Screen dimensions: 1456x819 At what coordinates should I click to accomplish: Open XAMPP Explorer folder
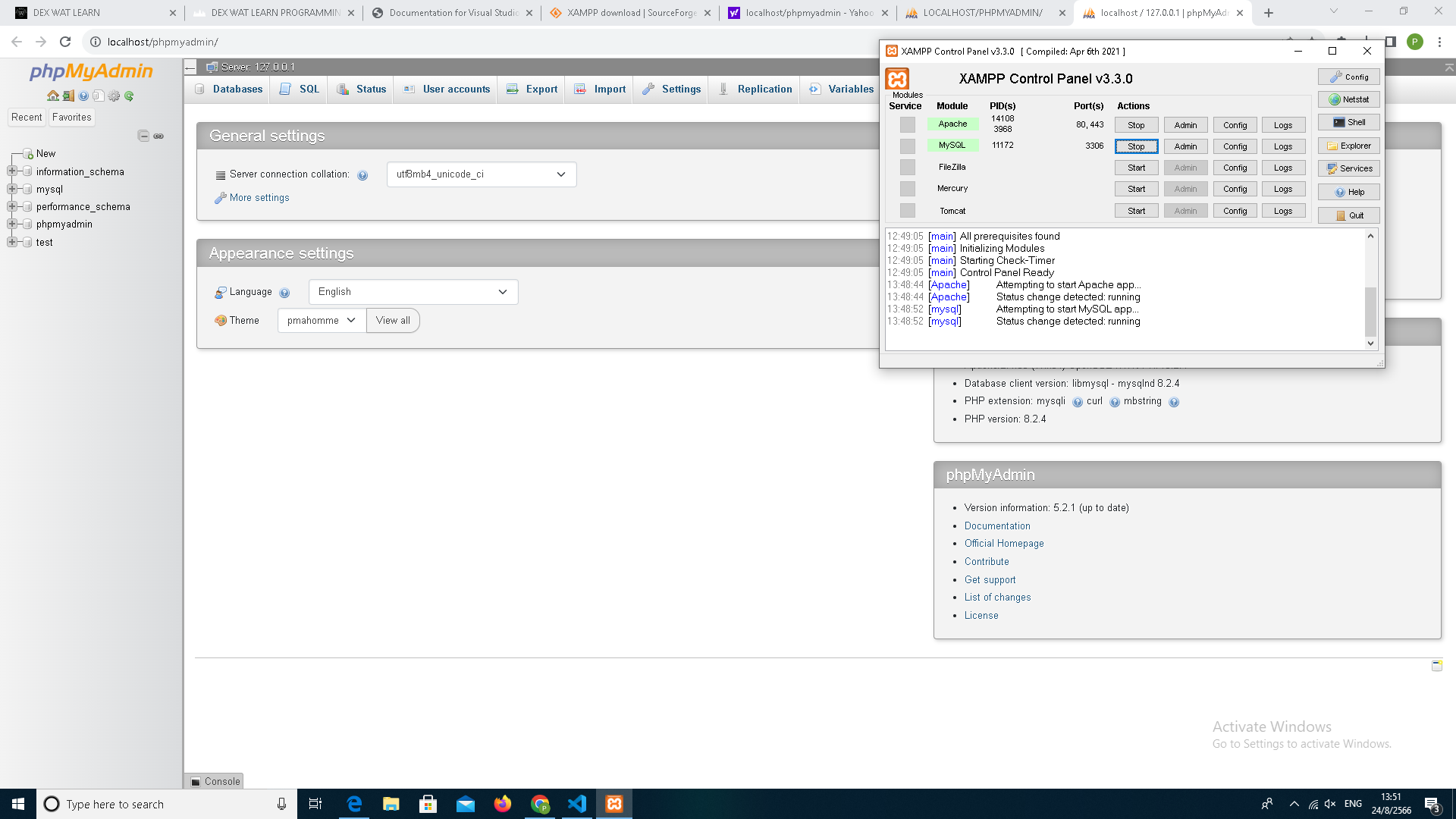[x=1348, y=146]
